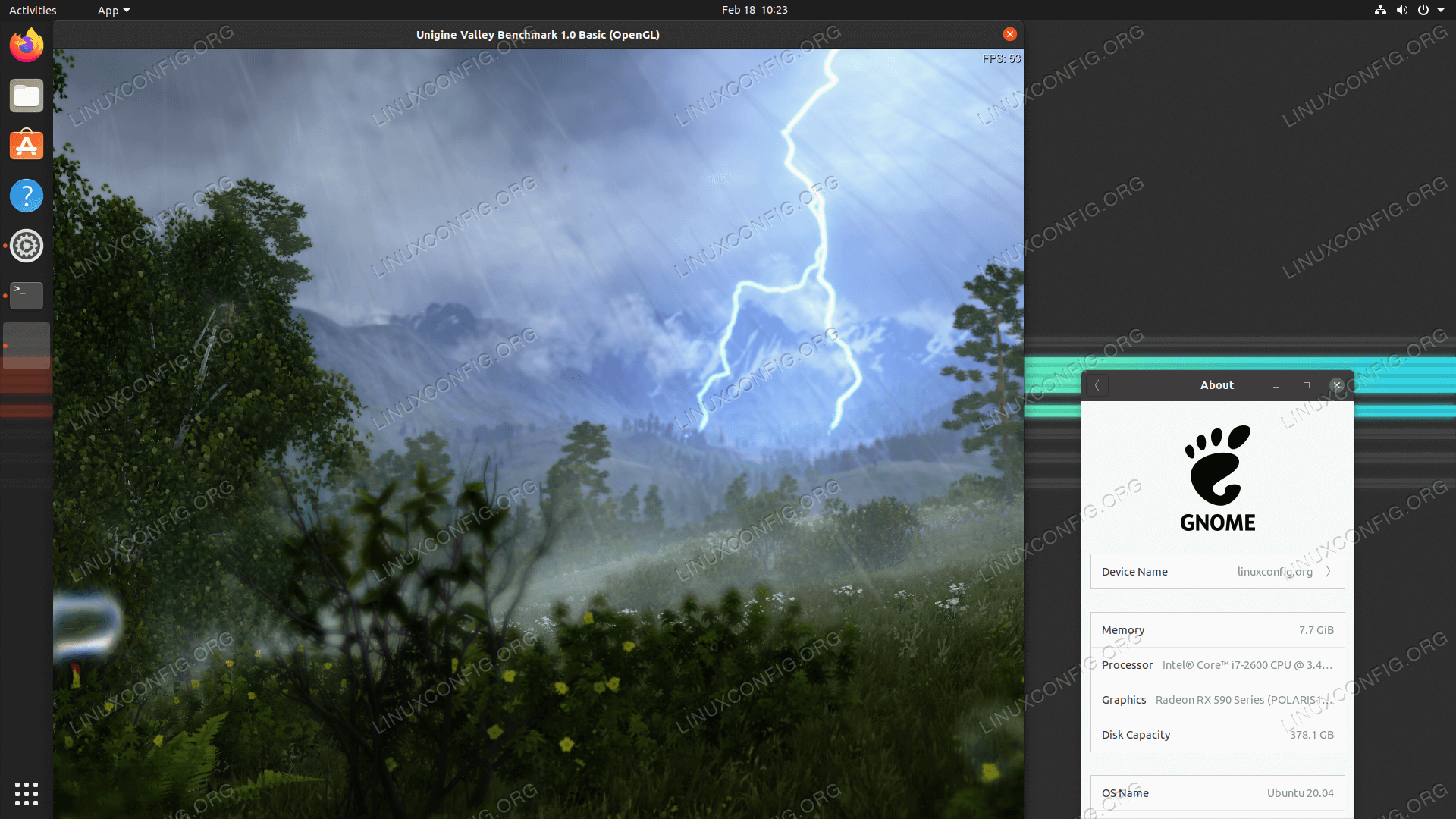Minimize the Unigine Valley Benchmark window
1456x819 pixels.
click(x=984, y=35)
